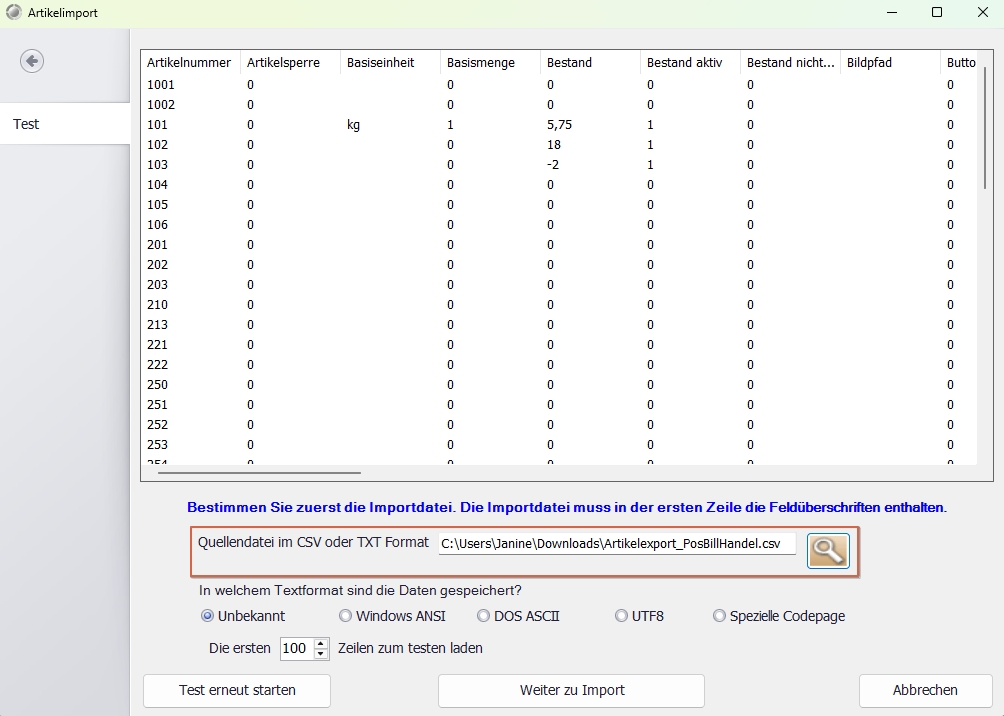
Task: Choose DOS ASCII text format
Action: coord(483,616)
